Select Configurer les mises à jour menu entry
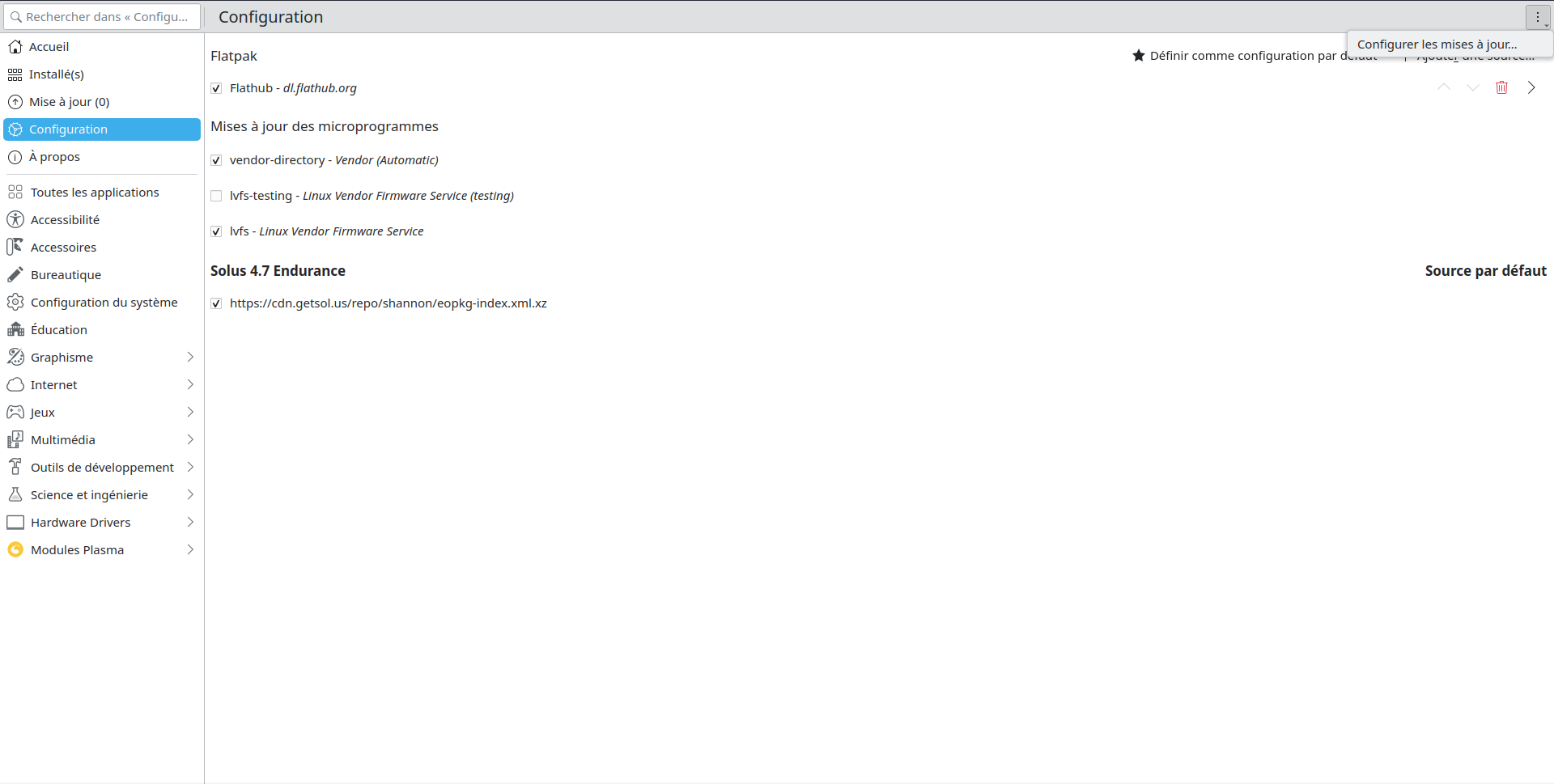Image resolution: width=1554 pixels, height=784 pixels. (1437, 44)
